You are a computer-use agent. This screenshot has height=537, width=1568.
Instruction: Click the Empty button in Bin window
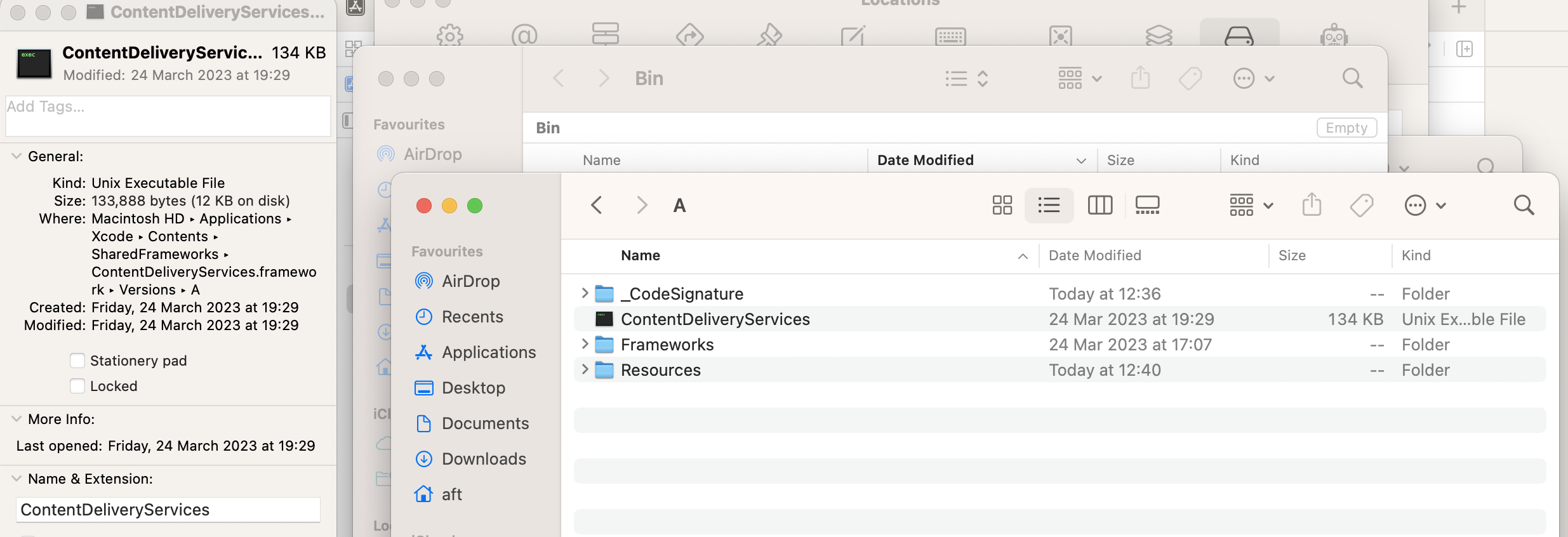coord(1346,128)
